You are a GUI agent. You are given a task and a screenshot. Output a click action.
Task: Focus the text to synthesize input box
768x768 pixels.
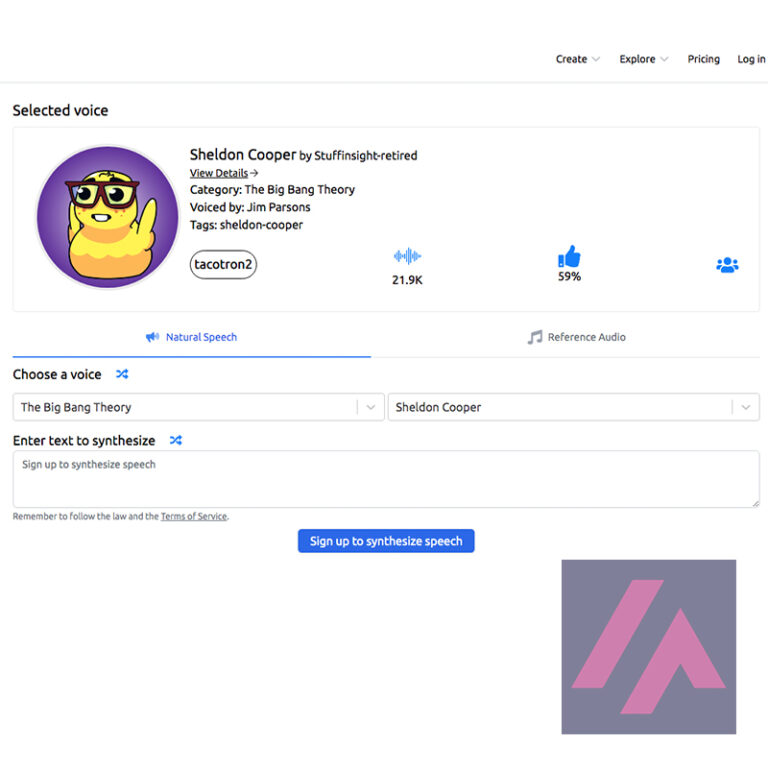point(386,479)
